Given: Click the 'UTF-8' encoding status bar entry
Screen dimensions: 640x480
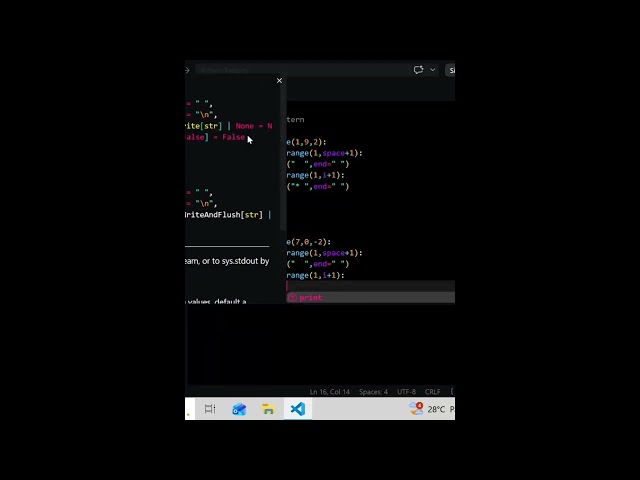Looking at the screenshot, I should click(x=406, y=392).
